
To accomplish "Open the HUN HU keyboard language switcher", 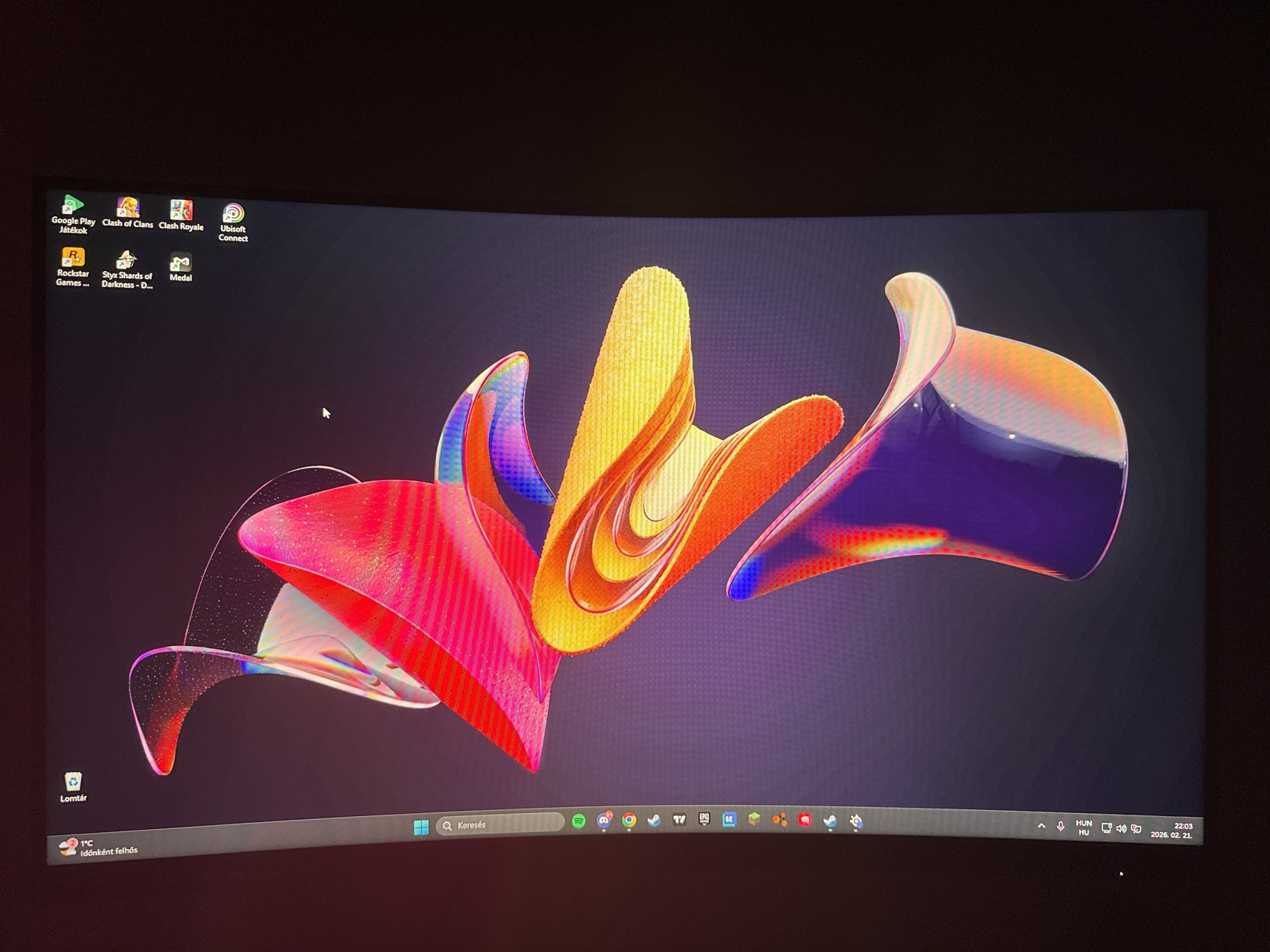I will (1084, 827).
